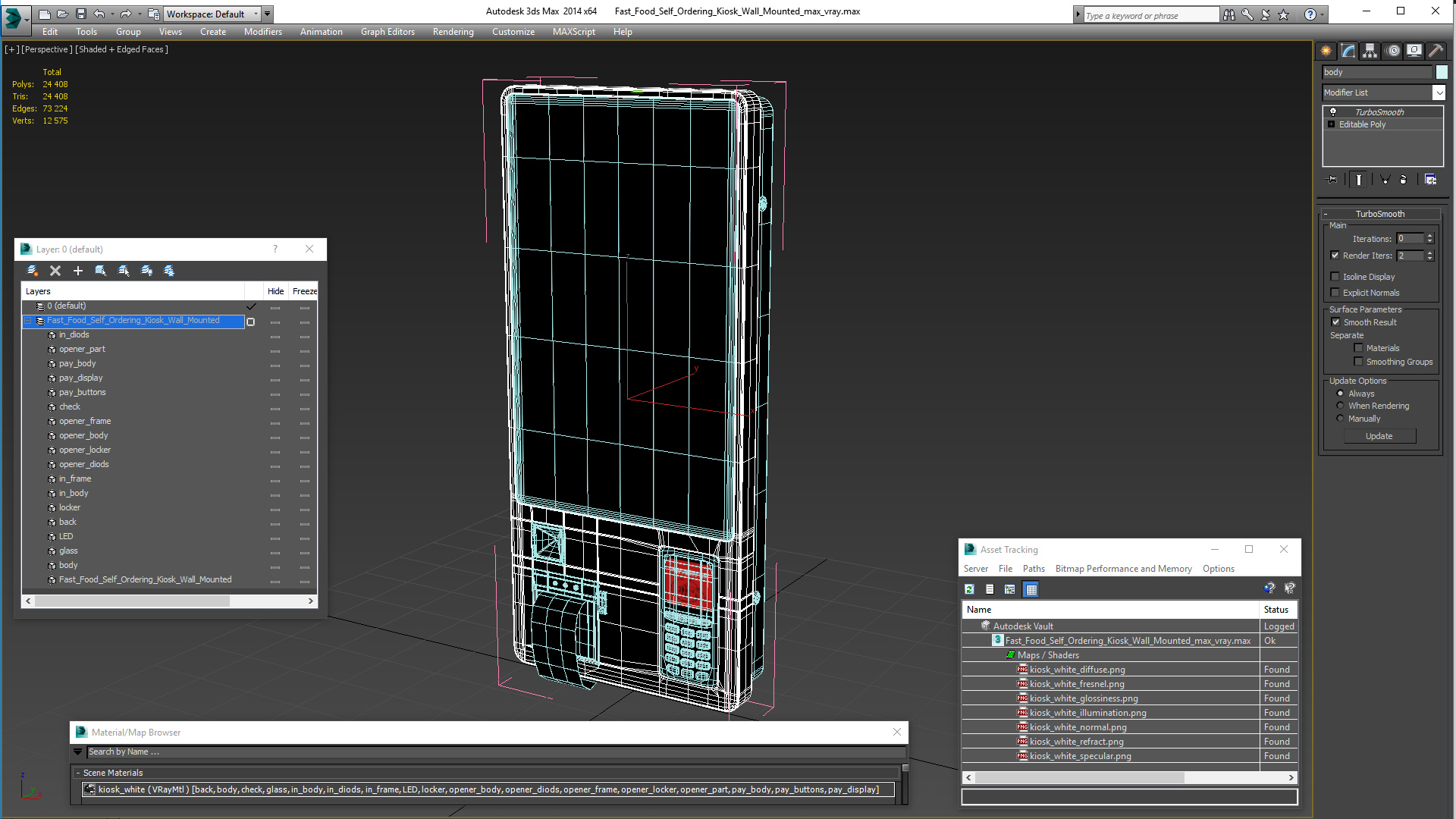Enable the Isoline Display checkbox
The height and width of the screenshot is (819, 1456).
pos(1335,277)
